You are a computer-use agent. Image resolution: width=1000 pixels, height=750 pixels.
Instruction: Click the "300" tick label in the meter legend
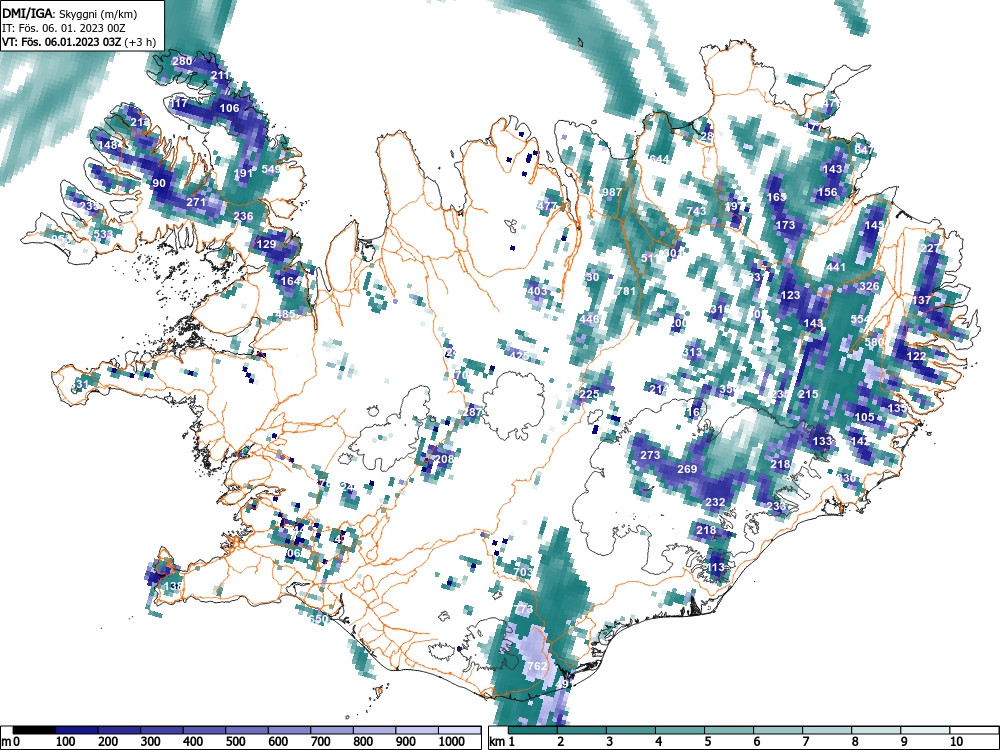click(151, 742)
